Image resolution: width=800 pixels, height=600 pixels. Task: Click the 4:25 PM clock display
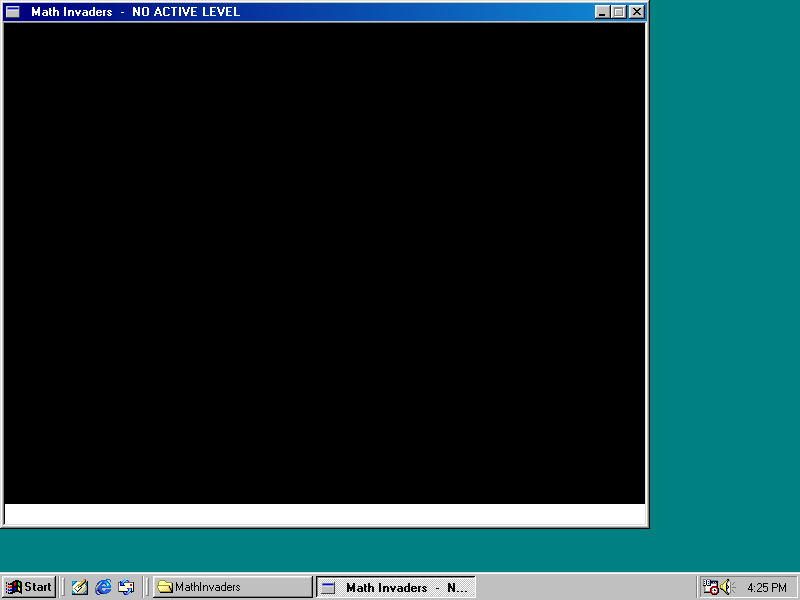(x=765, y=587)
